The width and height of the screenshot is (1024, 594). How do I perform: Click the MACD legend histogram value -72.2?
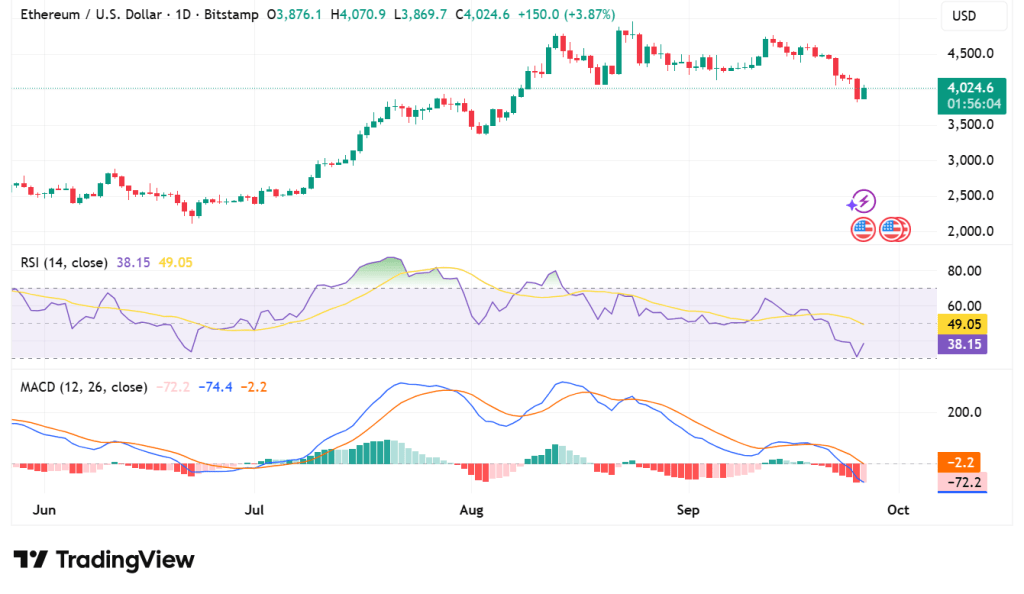pos(173,387)
